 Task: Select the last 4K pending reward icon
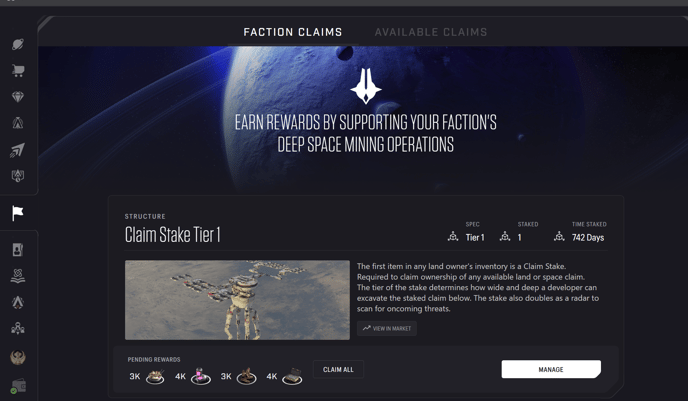point(292,376)
